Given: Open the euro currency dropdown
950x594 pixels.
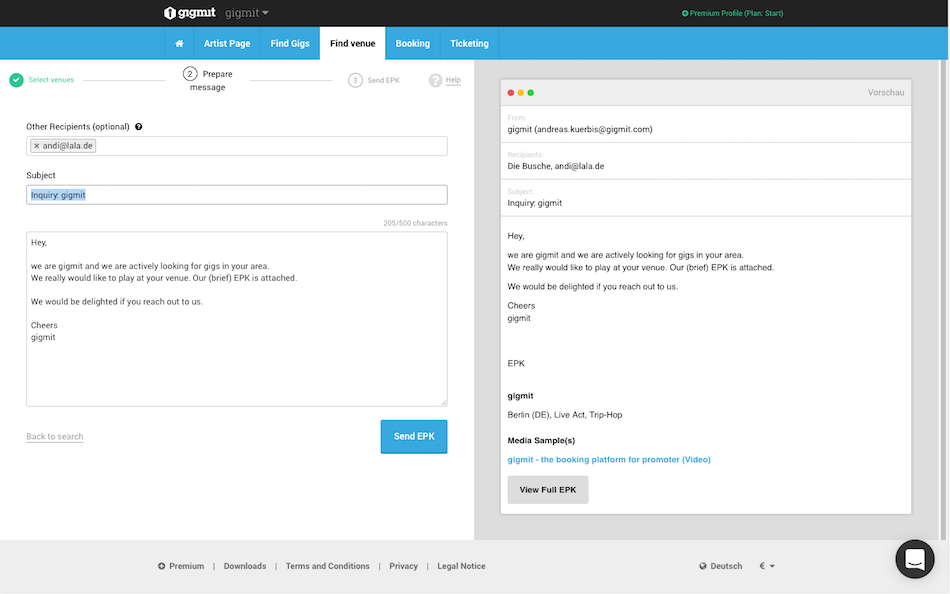Looking at the screenshot, I should pos(767,566).
